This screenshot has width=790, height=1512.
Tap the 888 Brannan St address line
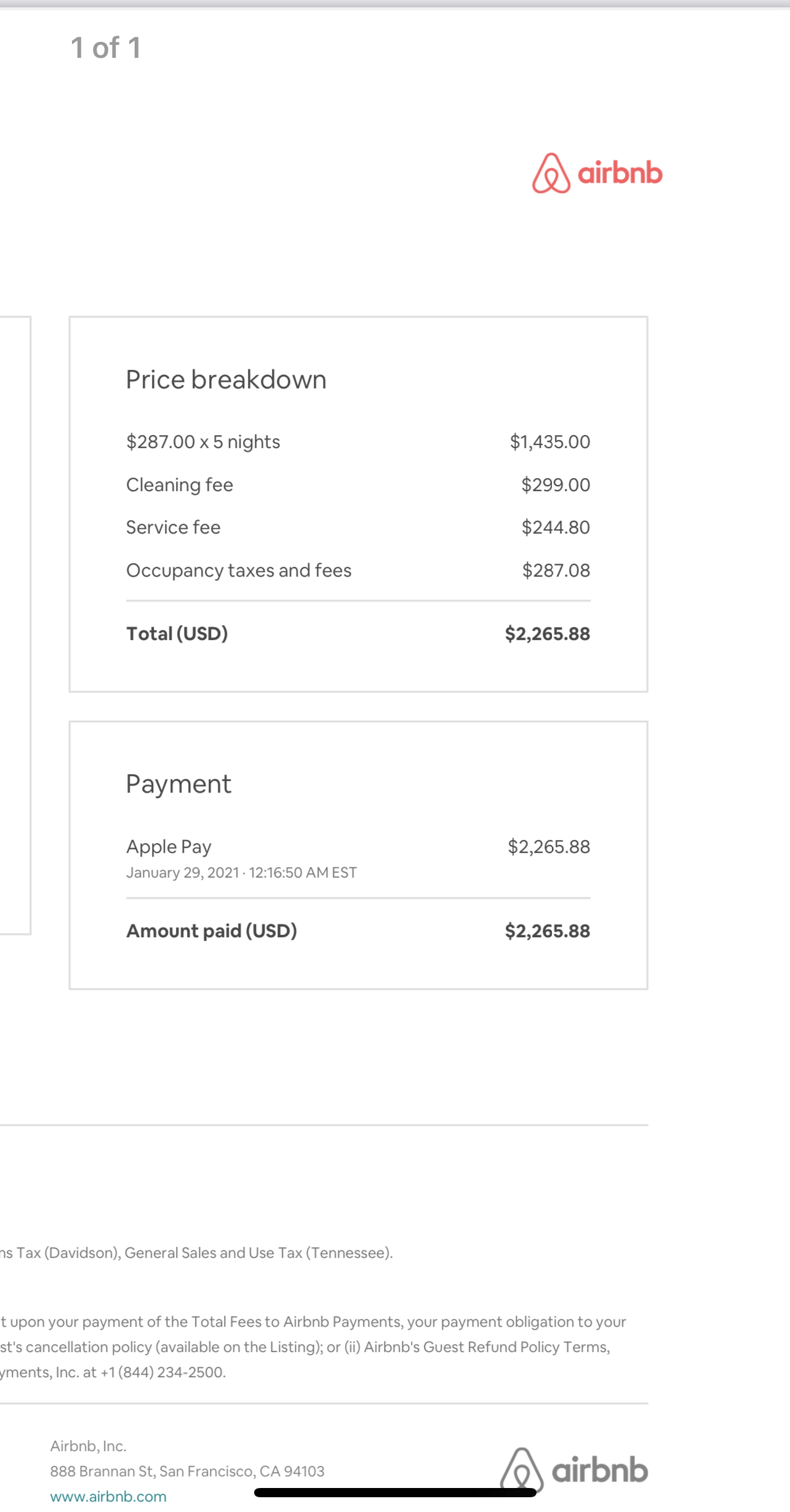[x=187, y=1471]
